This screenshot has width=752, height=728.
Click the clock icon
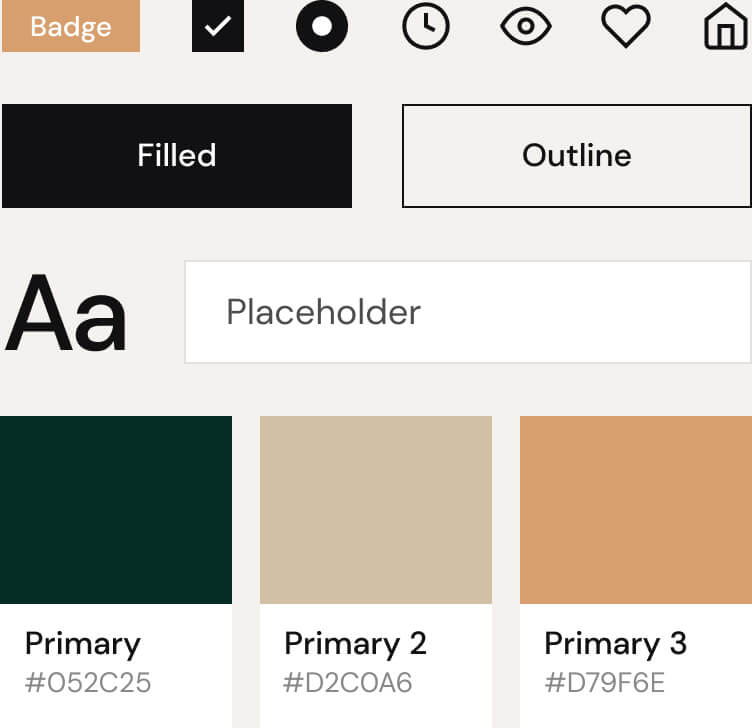426,27
